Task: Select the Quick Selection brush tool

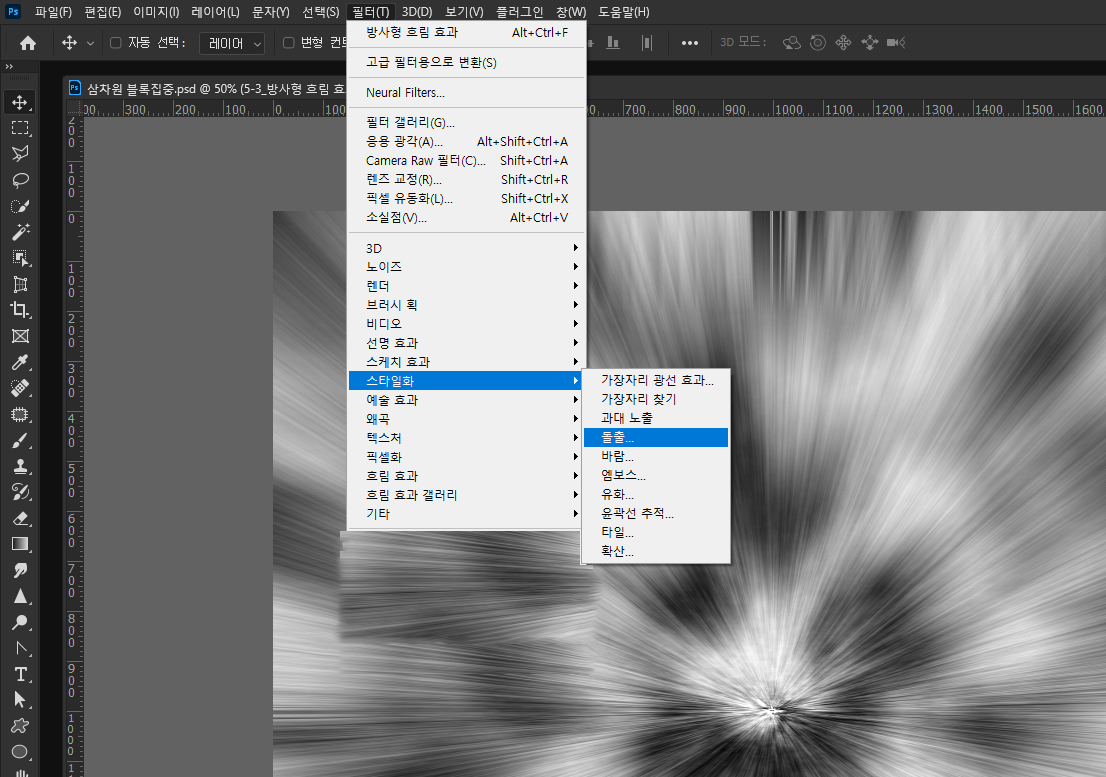Action: coord(20,206)
